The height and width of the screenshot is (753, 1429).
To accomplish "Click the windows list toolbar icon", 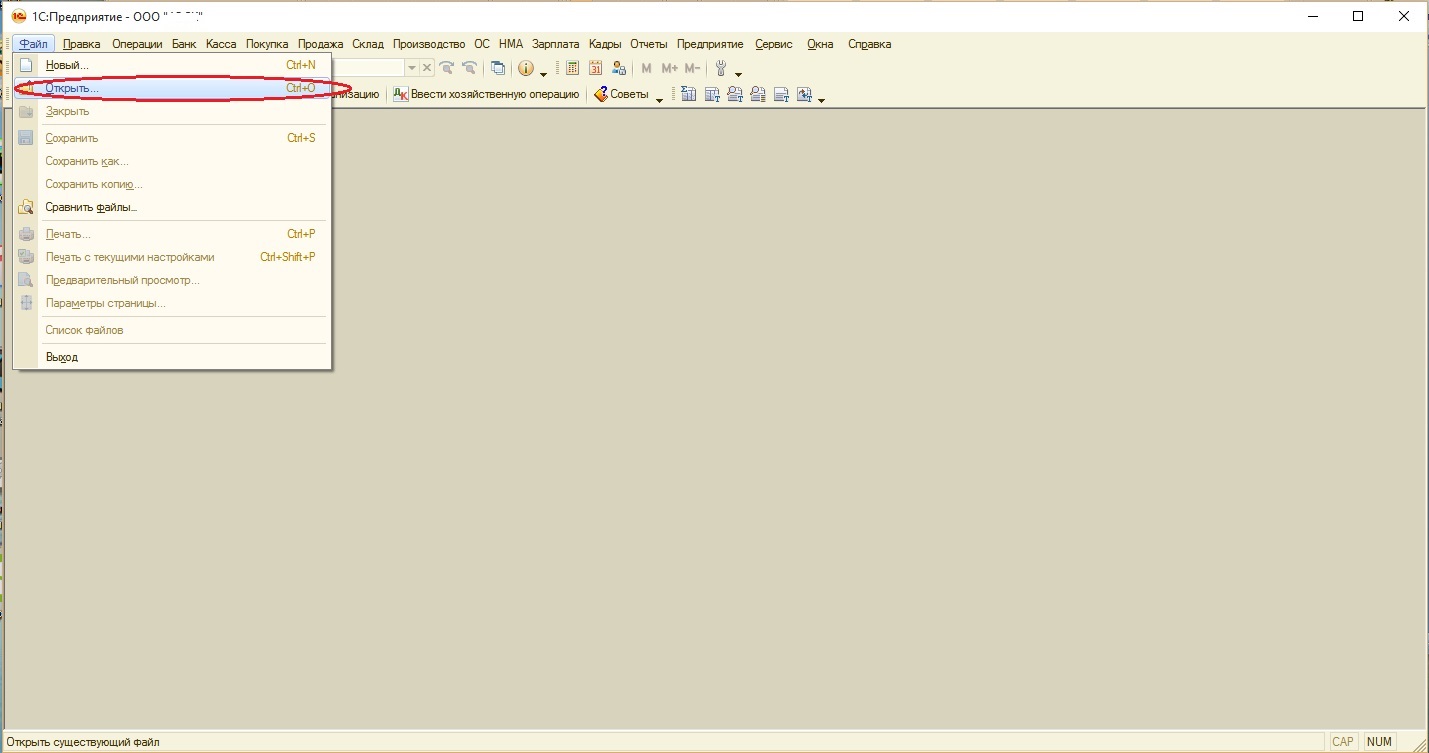I will click(x=497, y=68).
